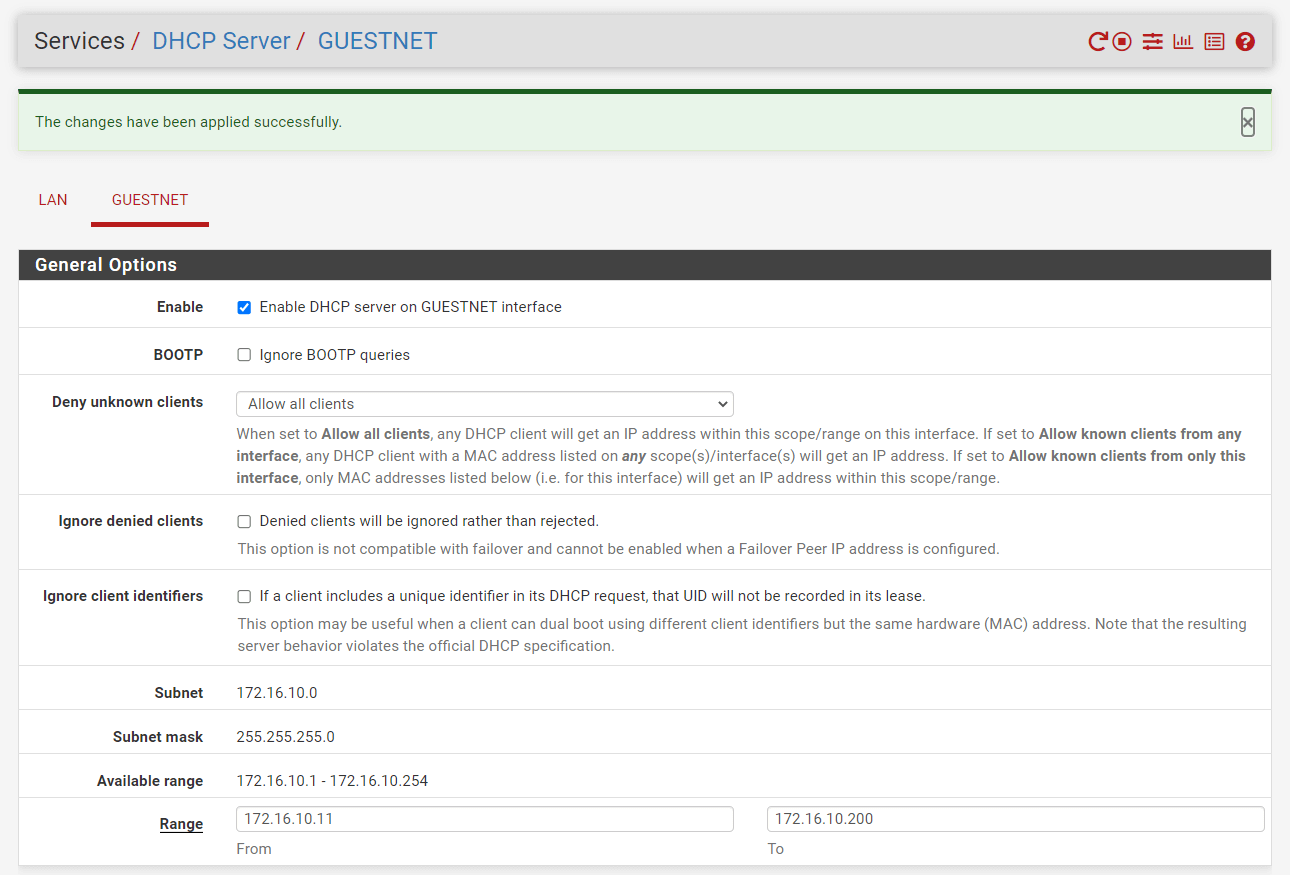The width and height of the screenshot is (1290, 875).
Task: Switch to the LAN tab
Action: point(53,200)
